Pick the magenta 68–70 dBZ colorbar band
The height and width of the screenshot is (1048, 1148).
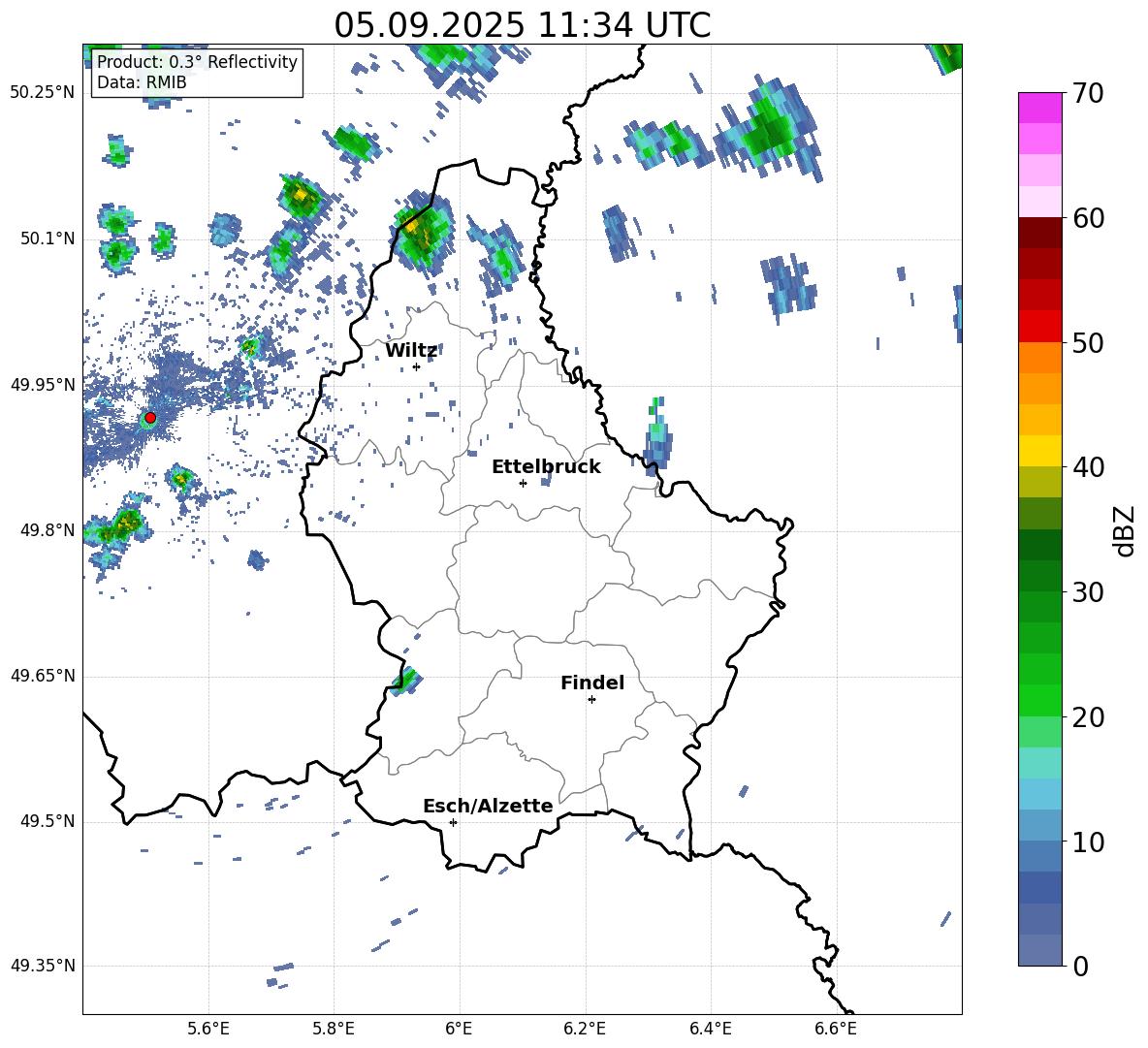pyautogui.click(x=1039, y=109)
